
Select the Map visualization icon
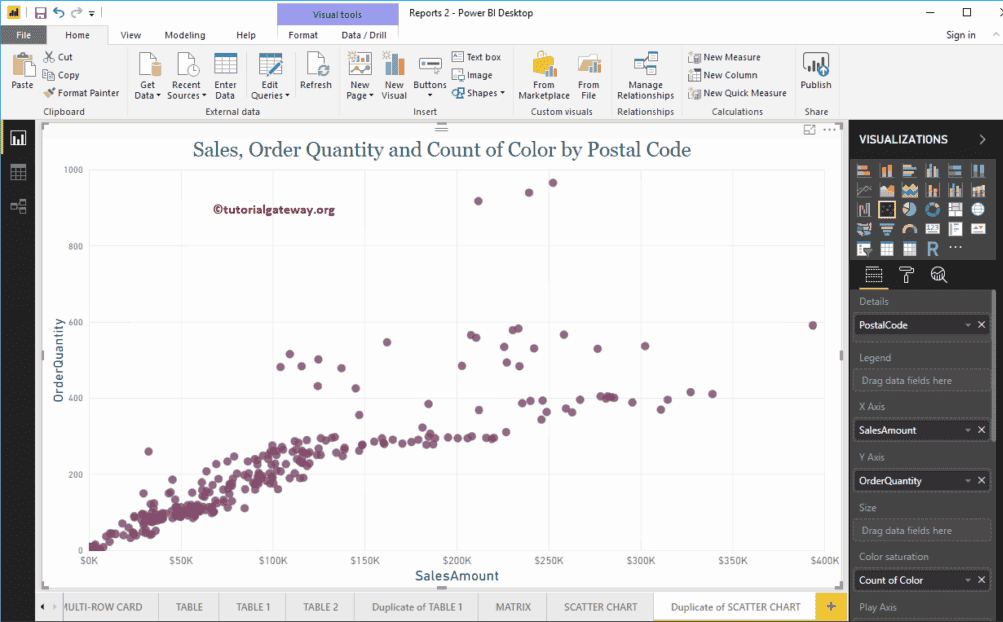click(978, 209)
